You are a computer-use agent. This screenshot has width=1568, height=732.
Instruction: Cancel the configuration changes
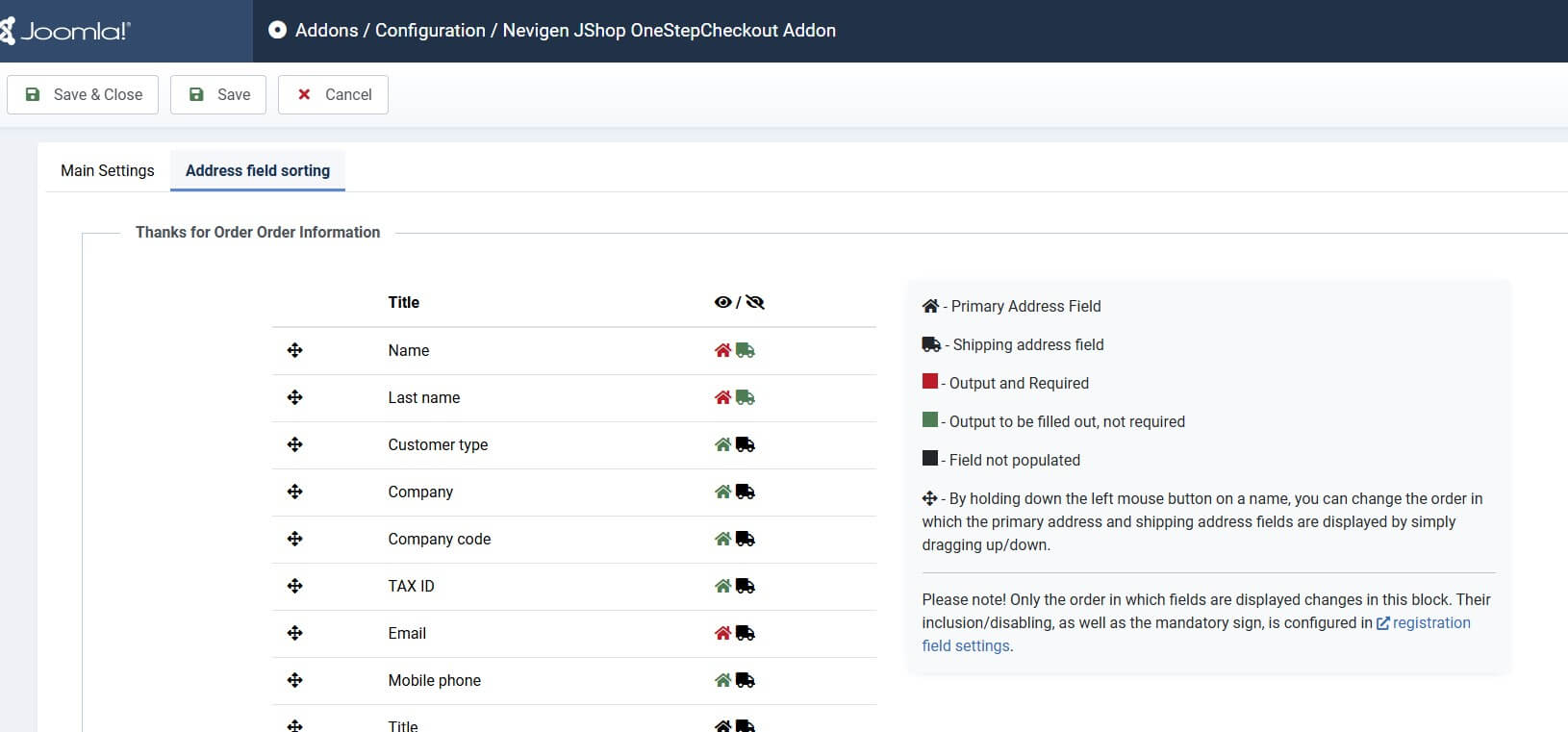[333, 94]
